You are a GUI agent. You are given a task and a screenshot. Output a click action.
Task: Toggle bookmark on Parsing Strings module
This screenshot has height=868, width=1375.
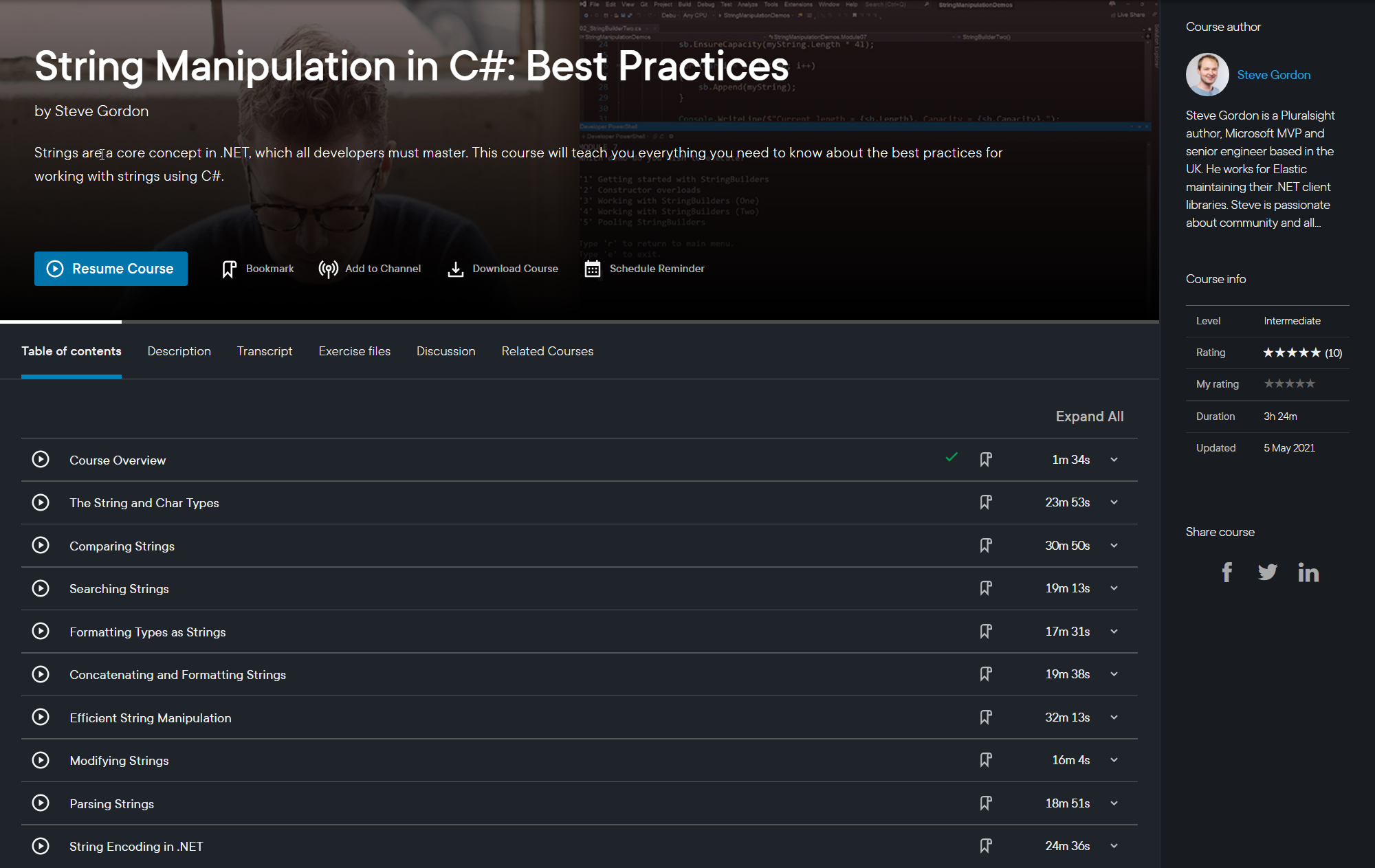point(985,803)
